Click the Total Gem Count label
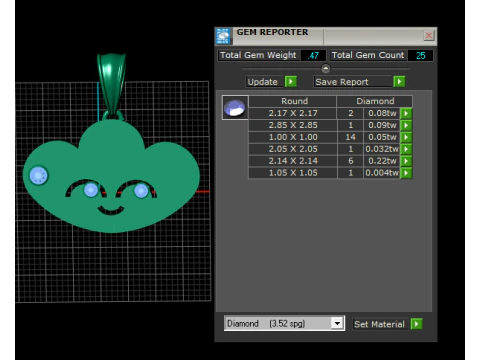 [x=368, y=55]
